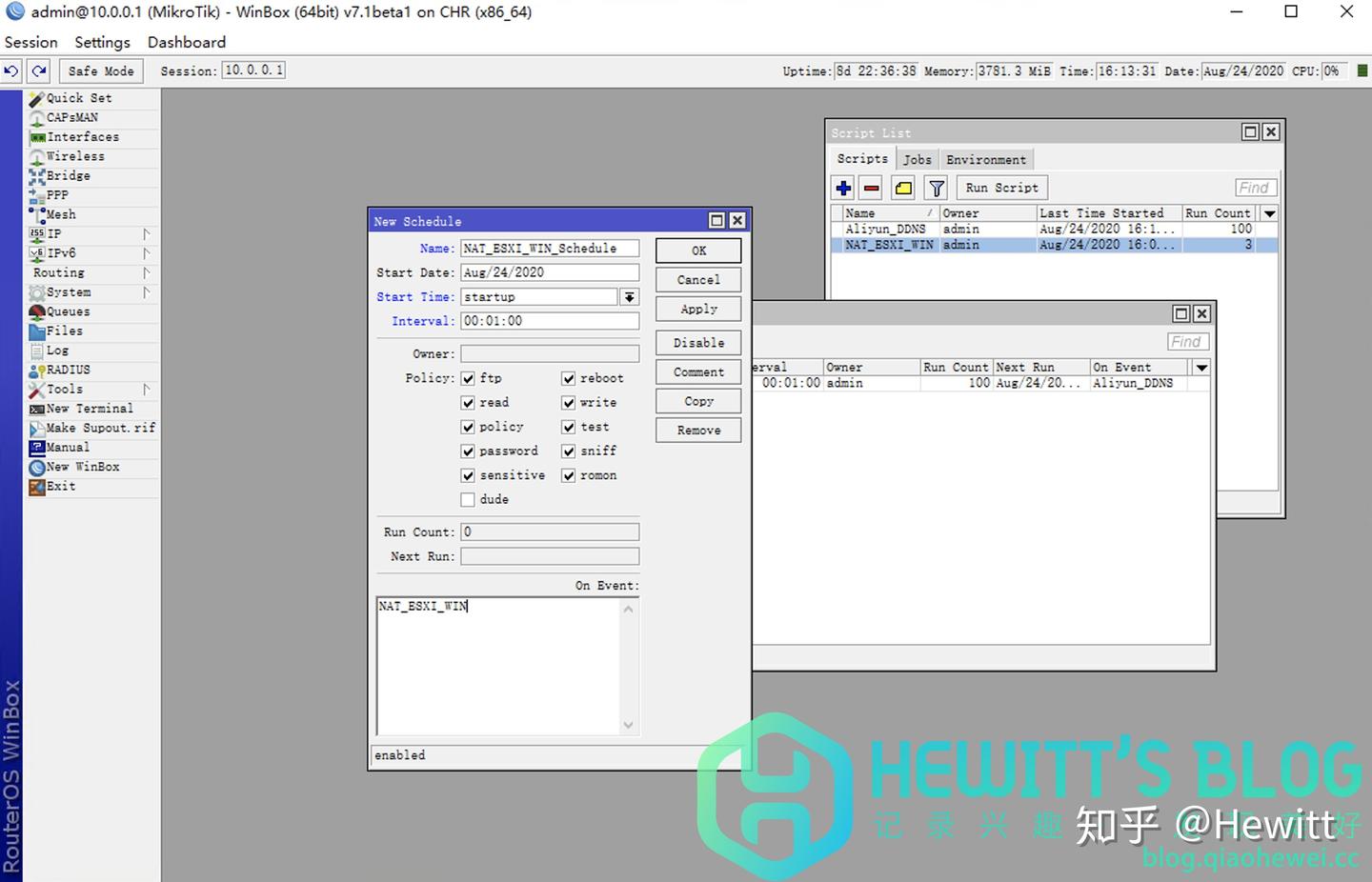1372x882 pixels.
Task: Click Run Script button
Action: (x=1002, y=188)
